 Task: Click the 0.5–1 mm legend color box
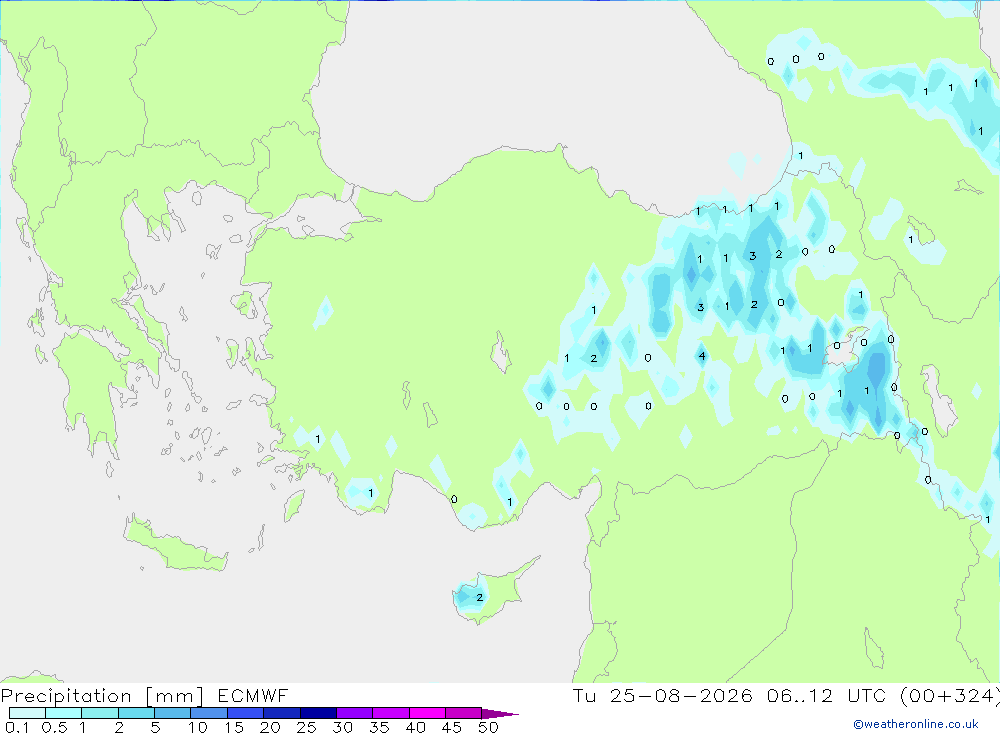tap(64, 713)
